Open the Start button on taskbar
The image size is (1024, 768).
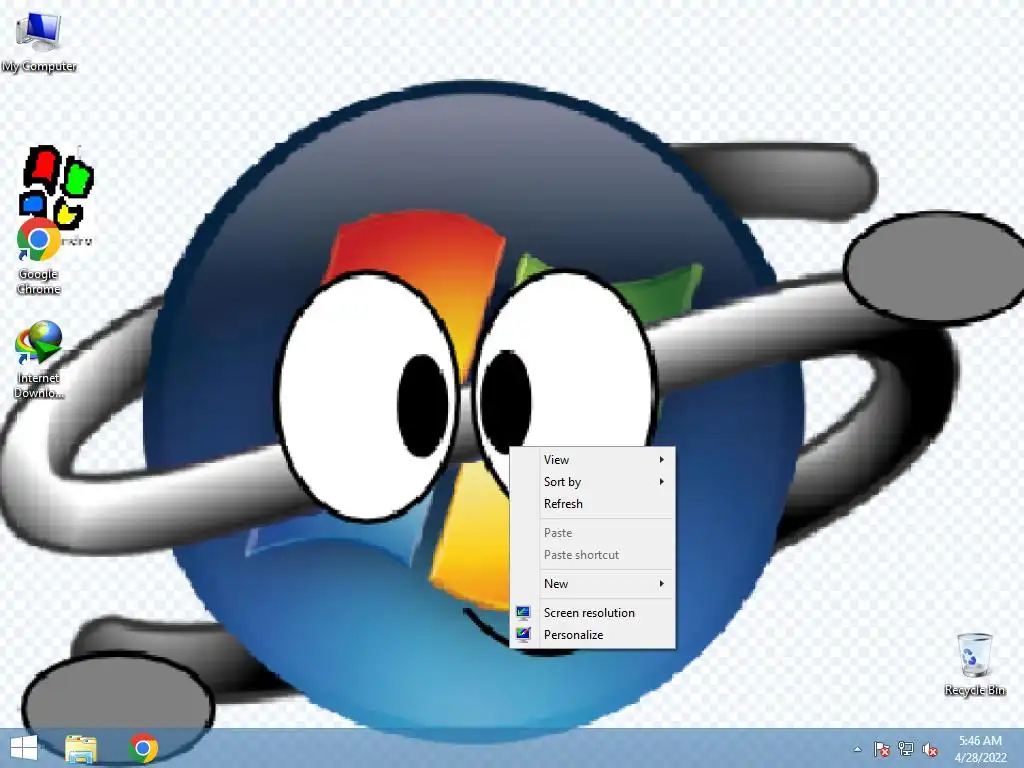click(x=24, y=748)
